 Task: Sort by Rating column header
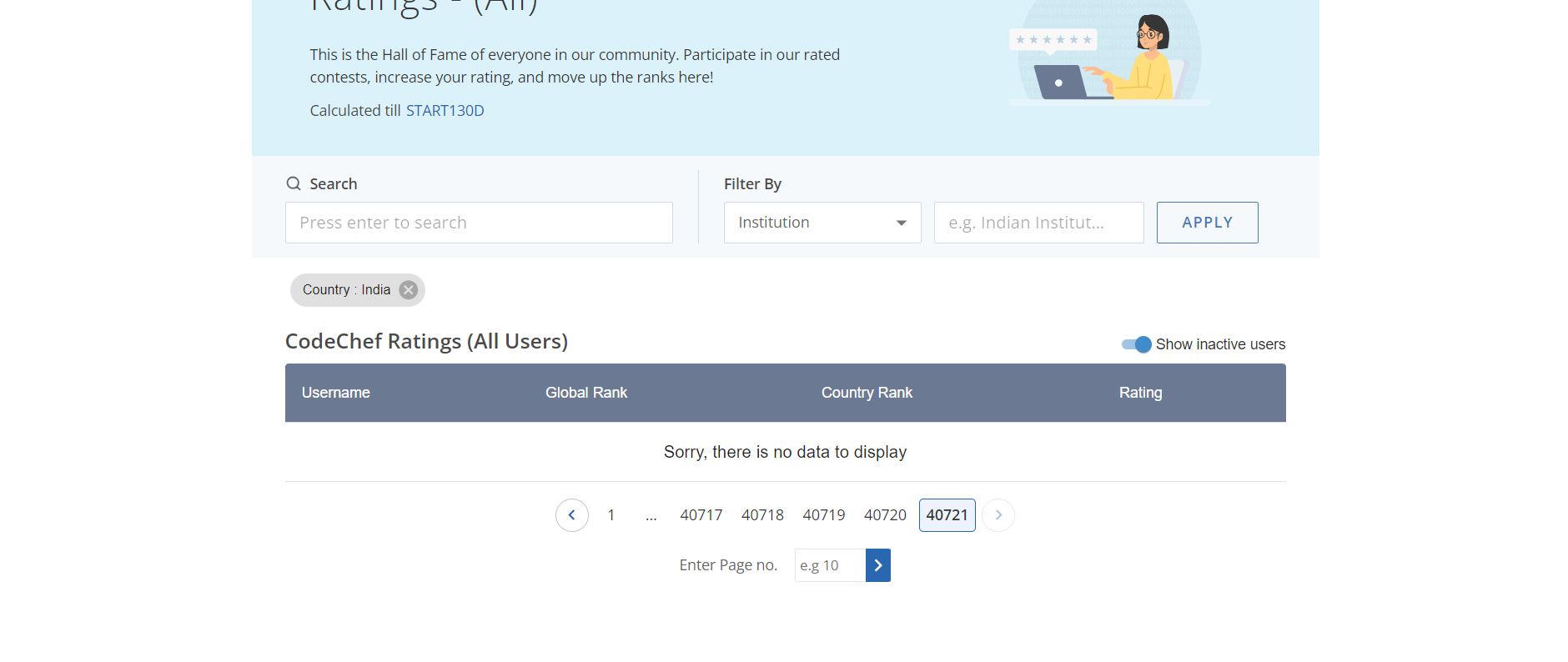pyautogui.click(x=1140, y=393)
